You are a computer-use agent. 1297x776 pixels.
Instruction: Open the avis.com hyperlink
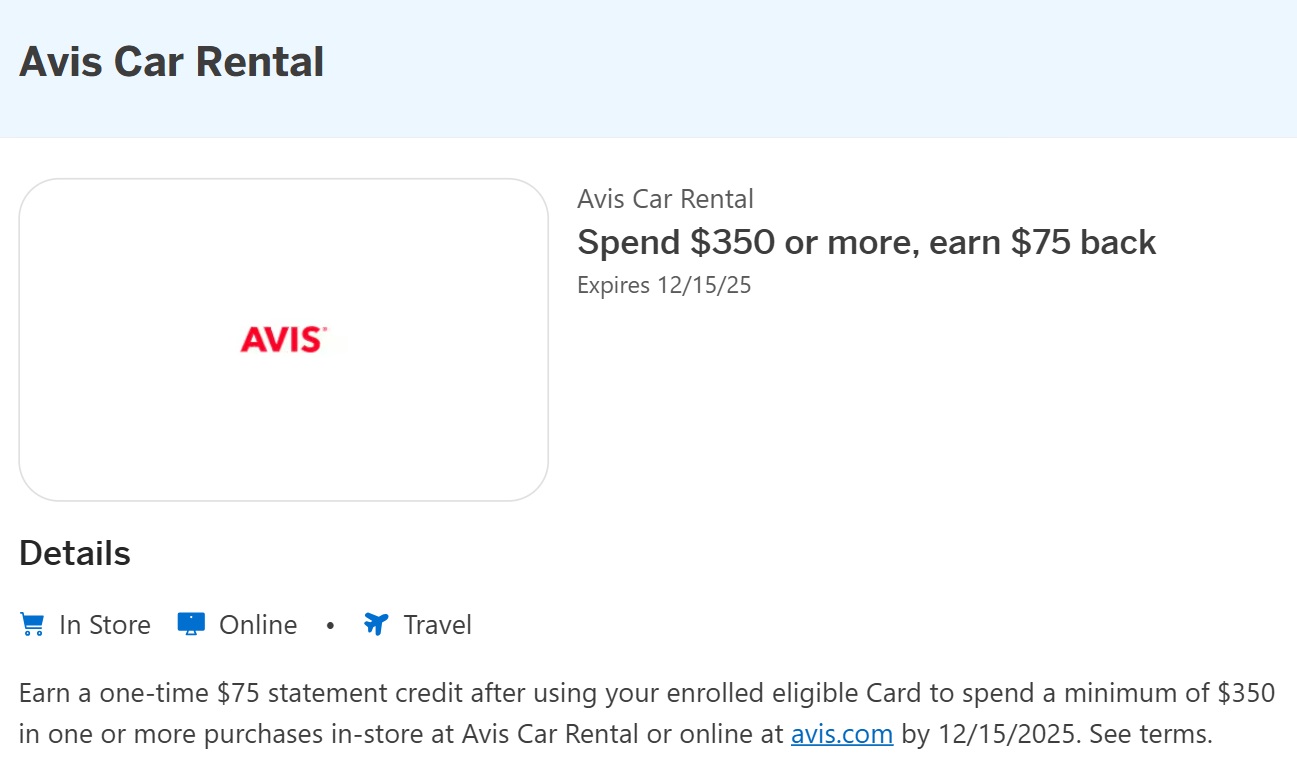(x=841, y=734)
